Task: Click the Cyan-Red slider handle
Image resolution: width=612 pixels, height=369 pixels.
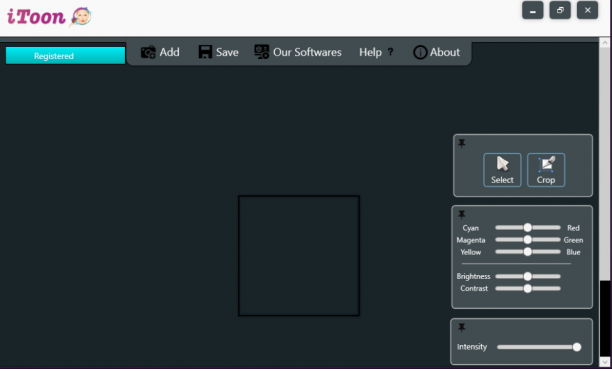Action: pyautogui.click(x=527, y=228)
